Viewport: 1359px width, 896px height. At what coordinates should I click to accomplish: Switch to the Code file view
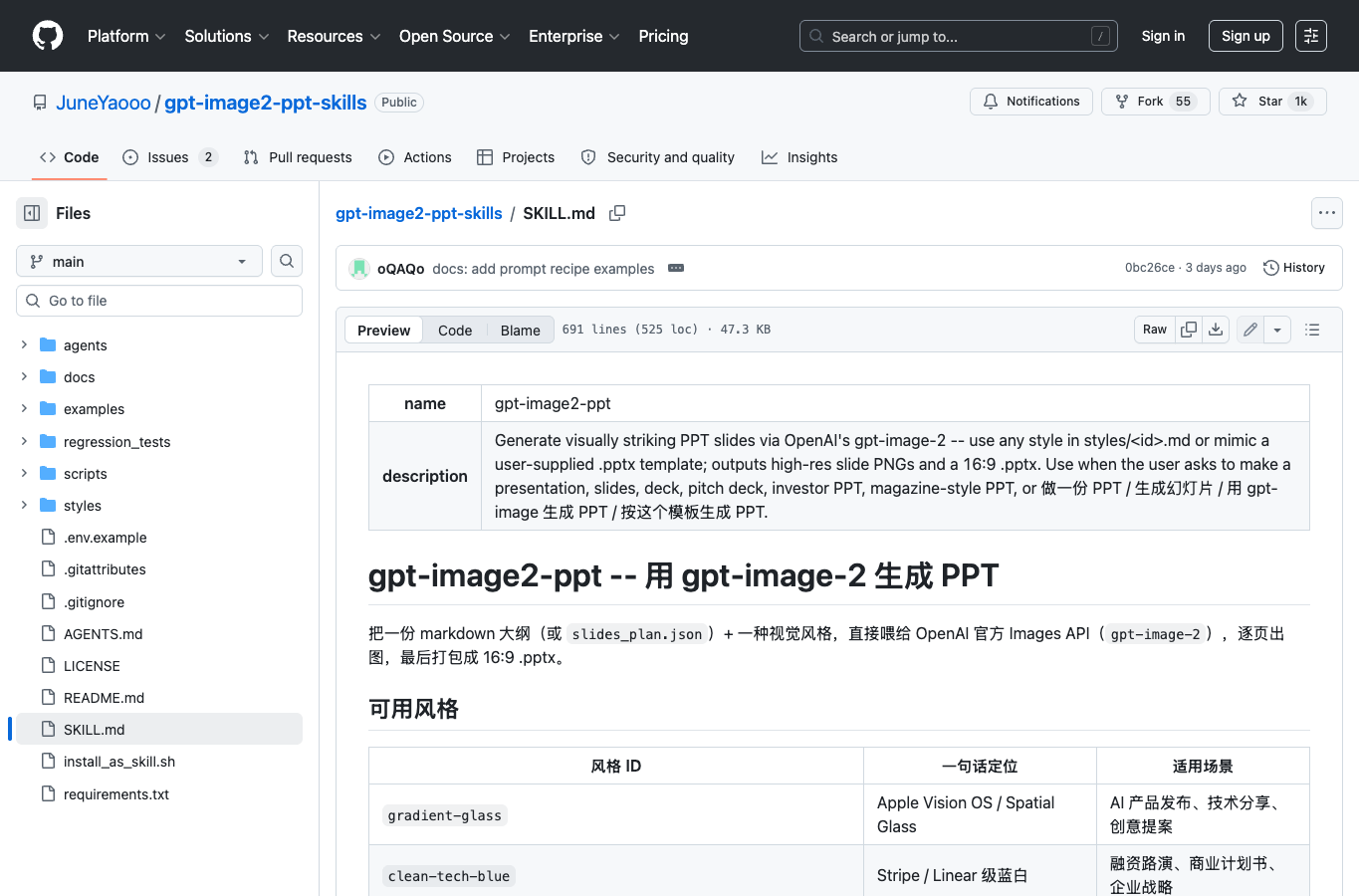pyautogui.click(x=455, y=331)
